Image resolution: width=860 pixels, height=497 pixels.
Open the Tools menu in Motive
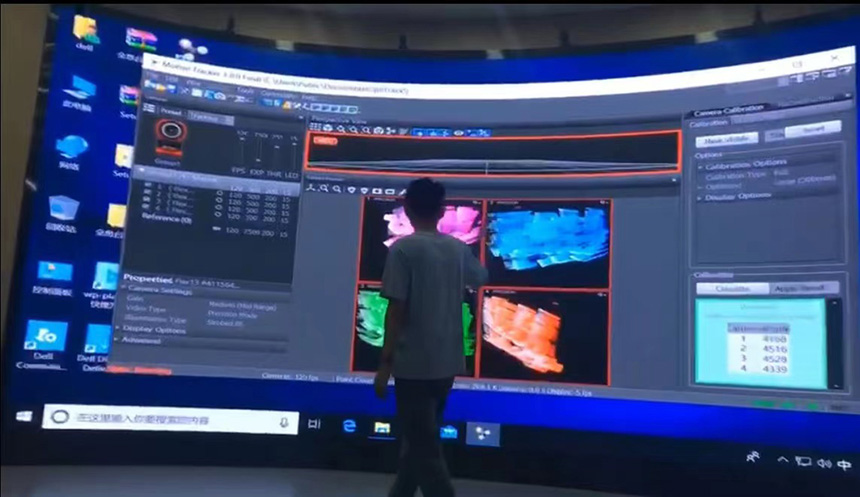click(245, 89)
